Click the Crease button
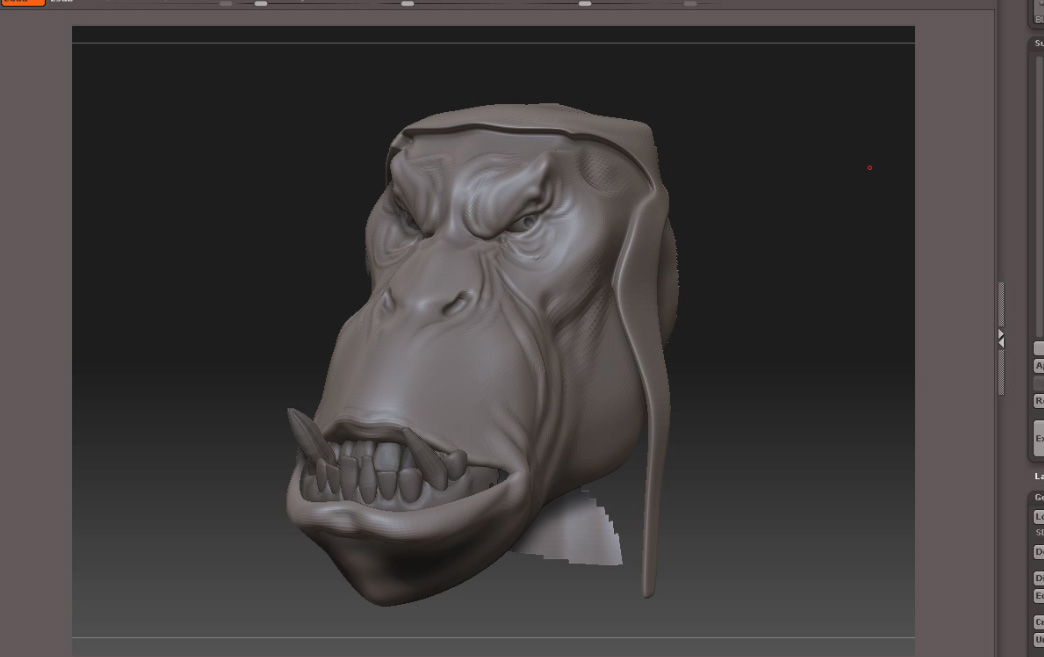Viewport: 1044px width, 657px height. [x=1038, y=622]
